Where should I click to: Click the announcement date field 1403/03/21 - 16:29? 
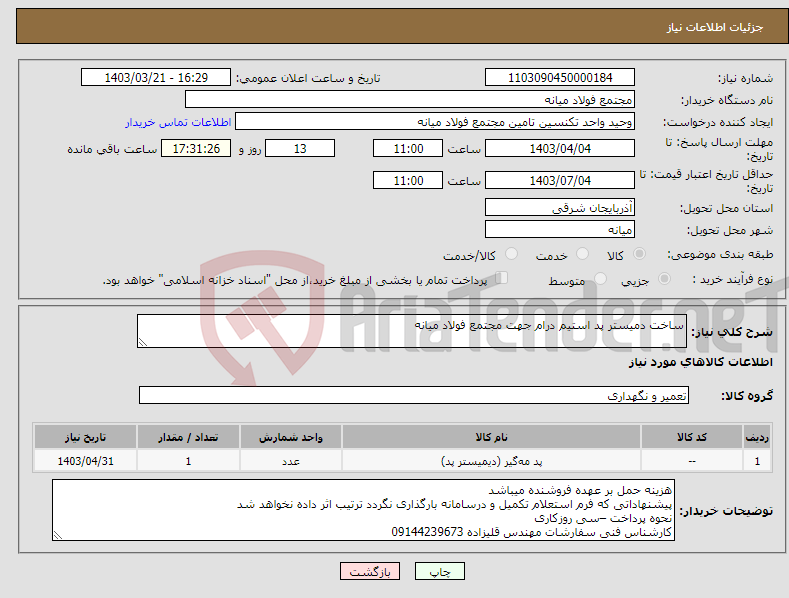coord(156,78)
